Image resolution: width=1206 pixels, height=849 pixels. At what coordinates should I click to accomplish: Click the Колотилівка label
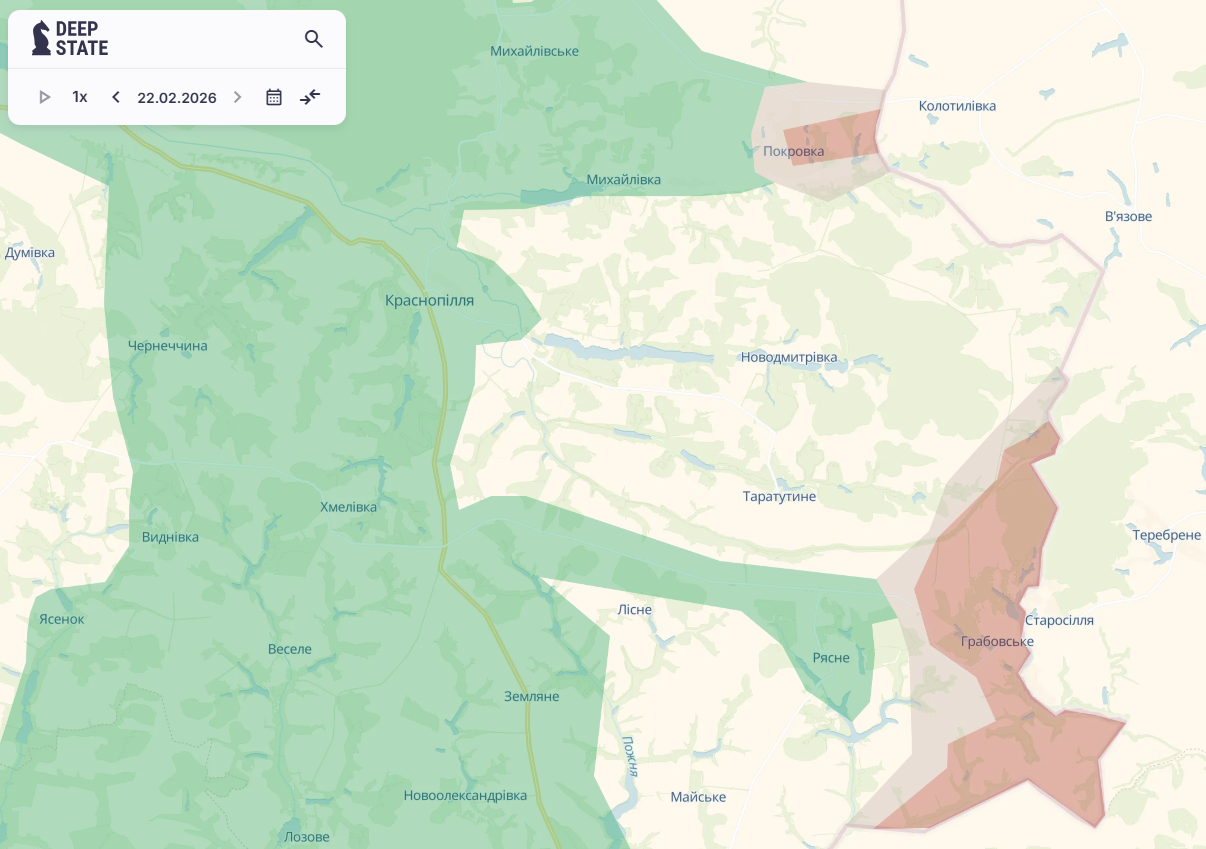(957, 106)
